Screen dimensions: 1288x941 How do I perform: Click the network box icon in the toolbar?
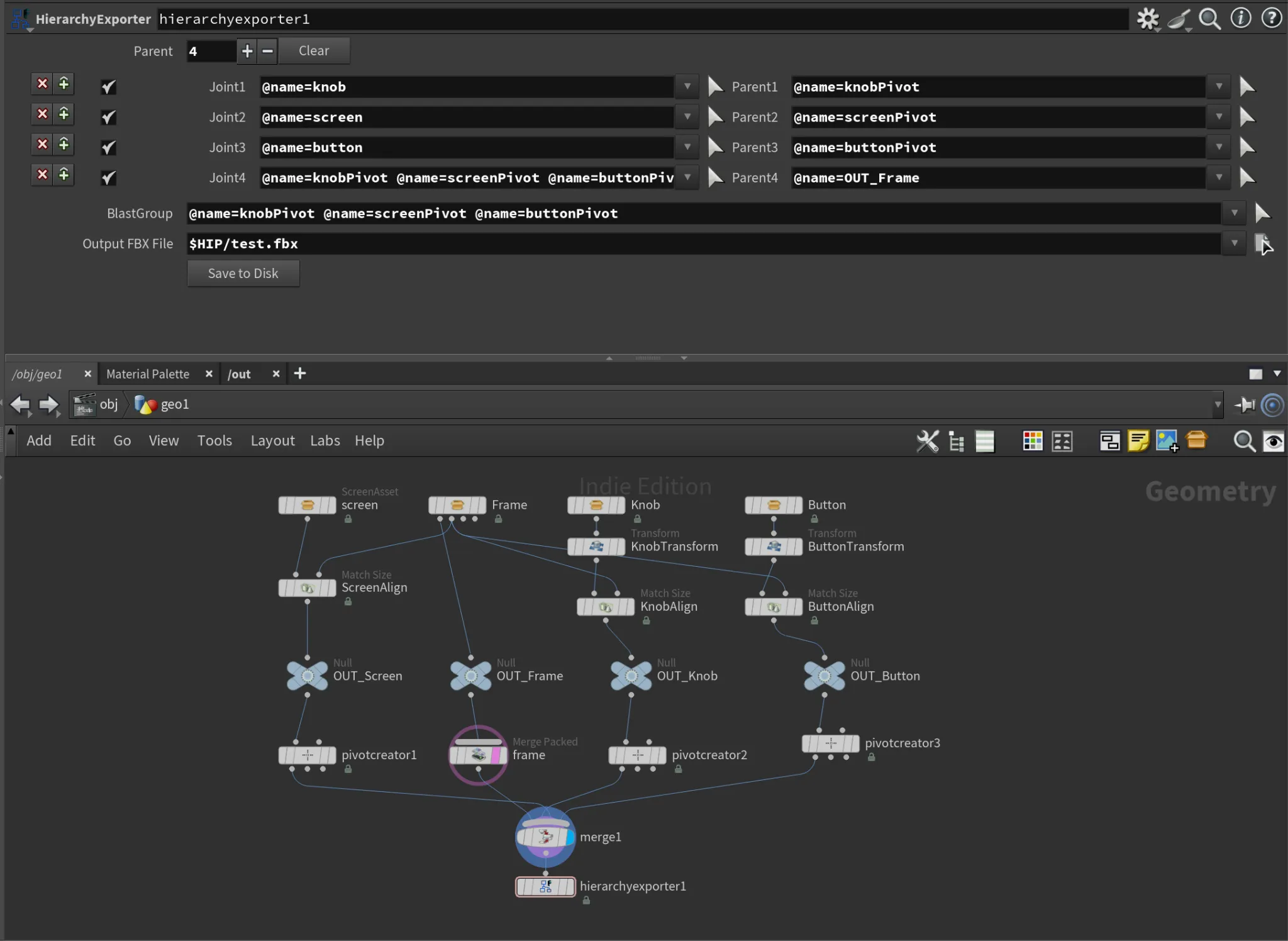click(x=1109, y=441)
